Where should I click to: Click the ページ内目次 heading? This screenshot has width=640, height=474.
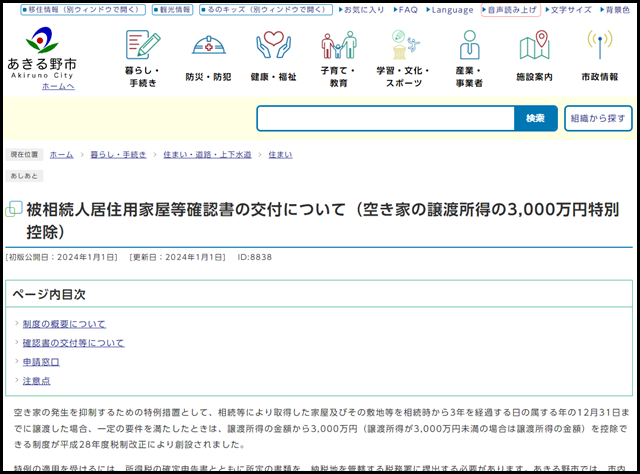(x=49, y=294)
